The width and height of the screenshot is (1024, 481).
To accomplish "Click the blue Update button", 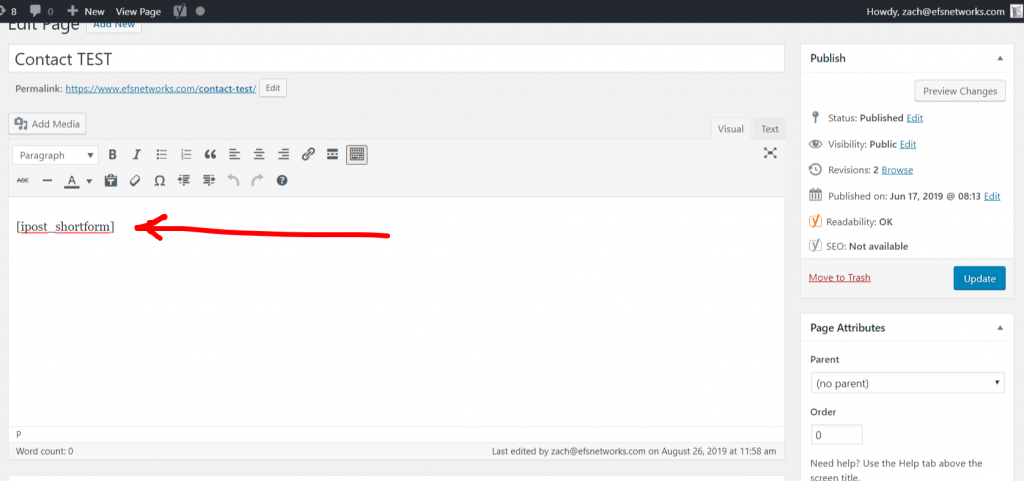I will pyautogui.click(x=980, y=278).
